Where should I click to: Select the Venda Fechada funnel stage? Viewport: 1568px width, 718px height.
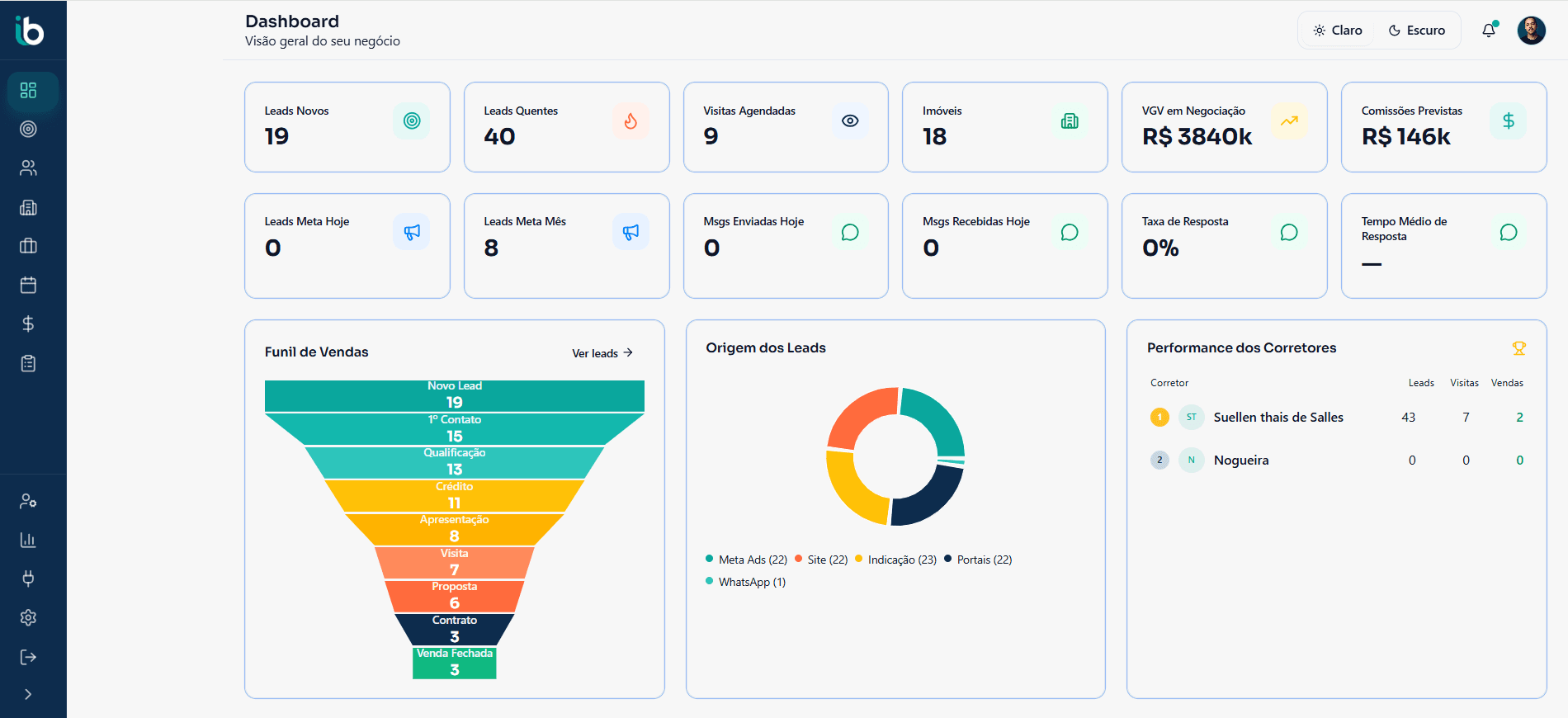[x=455, y=663]
